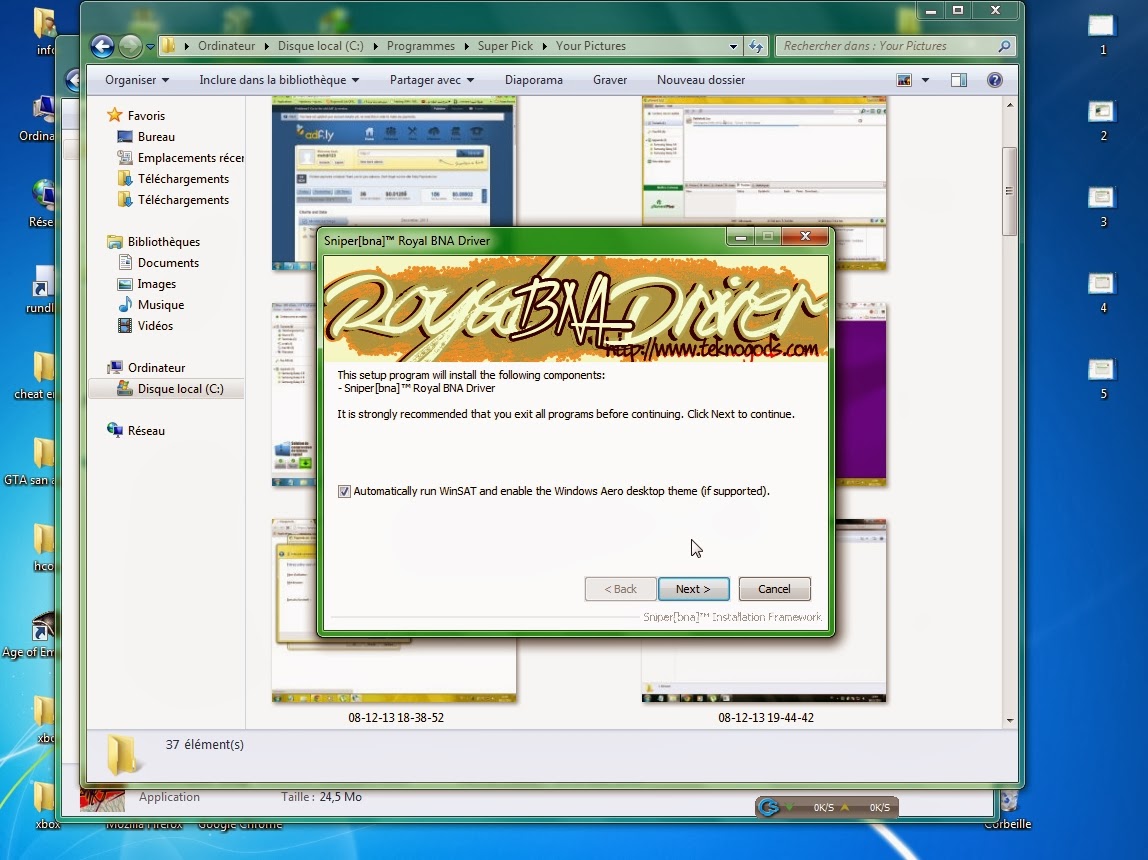This screenshot has width=1148, height=860.
Task: Expand the address bar history dropdown
Action: click(x=733, y=46)
